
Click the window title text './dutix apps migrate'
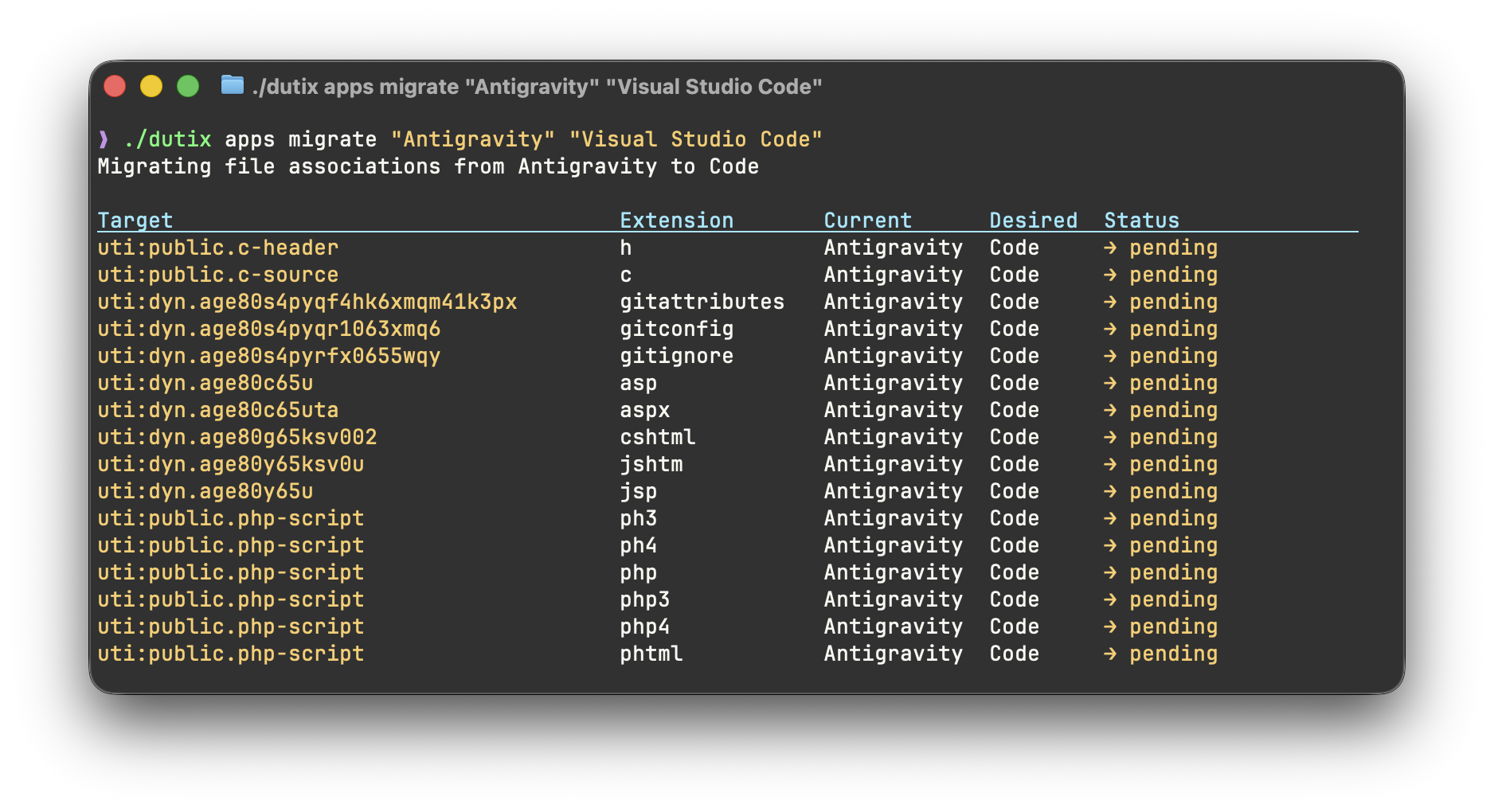click(355, 86)
